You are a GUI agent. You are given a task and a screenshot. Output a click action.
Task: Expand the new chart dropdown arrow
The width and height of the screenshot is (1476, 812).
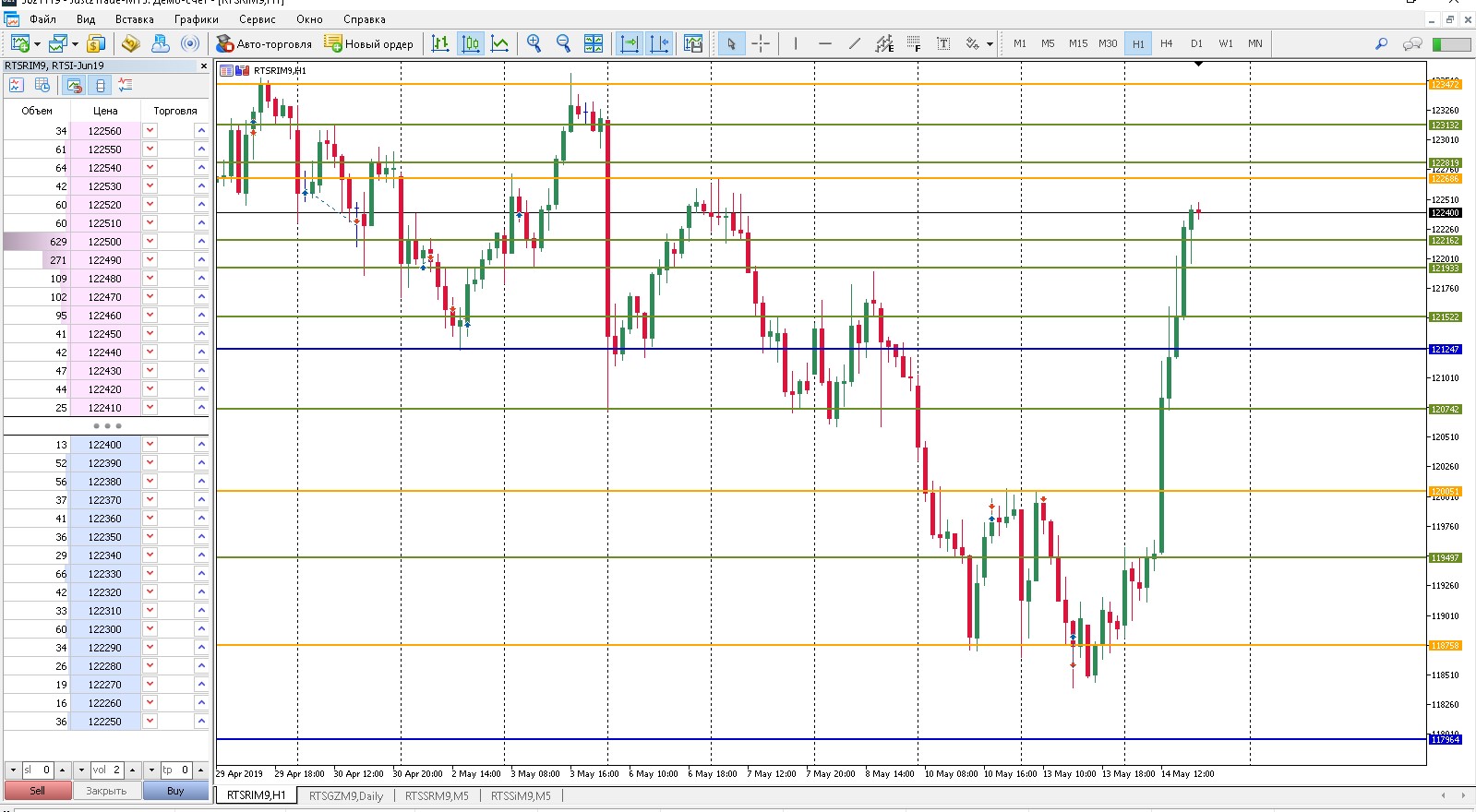point(37,44)
